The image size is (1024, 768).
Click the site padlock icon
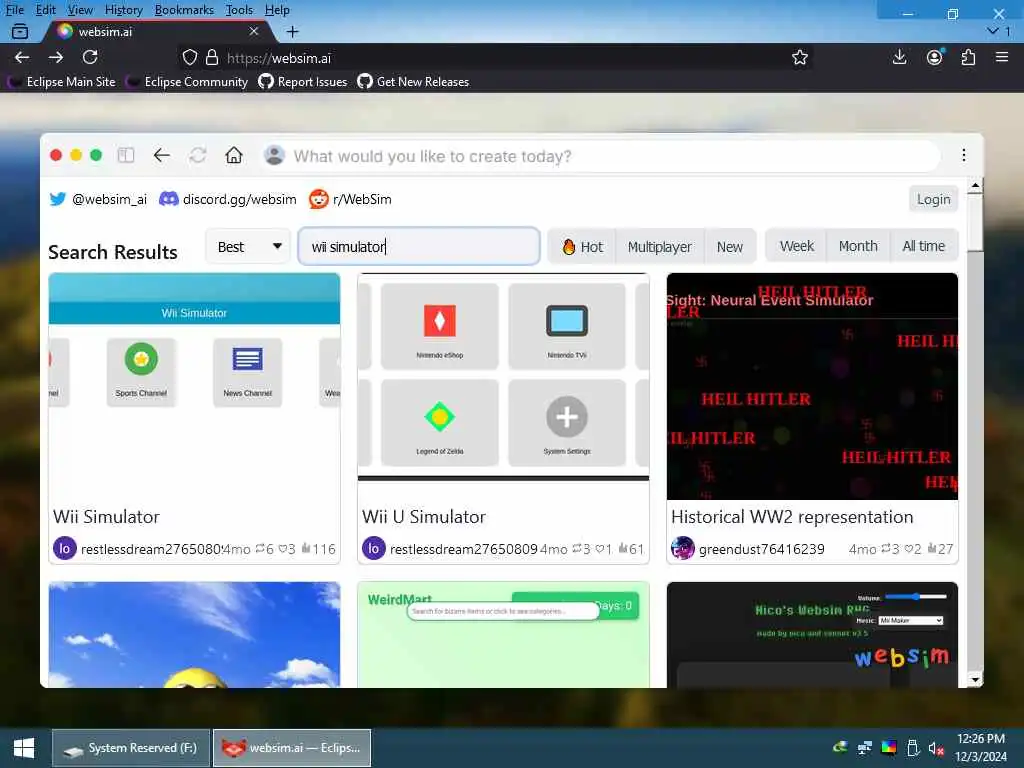(x=212, y=57)
